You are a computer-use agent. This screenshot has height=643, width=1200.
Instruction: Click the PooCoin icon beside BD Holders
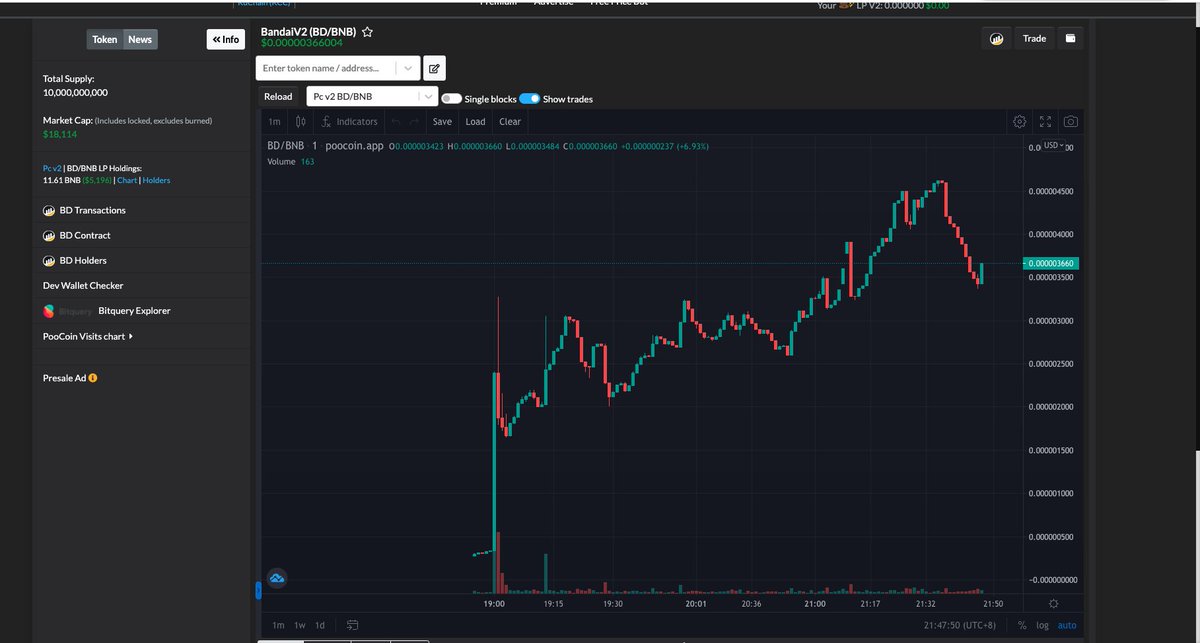pyautogui.click(x=49, y=261)
